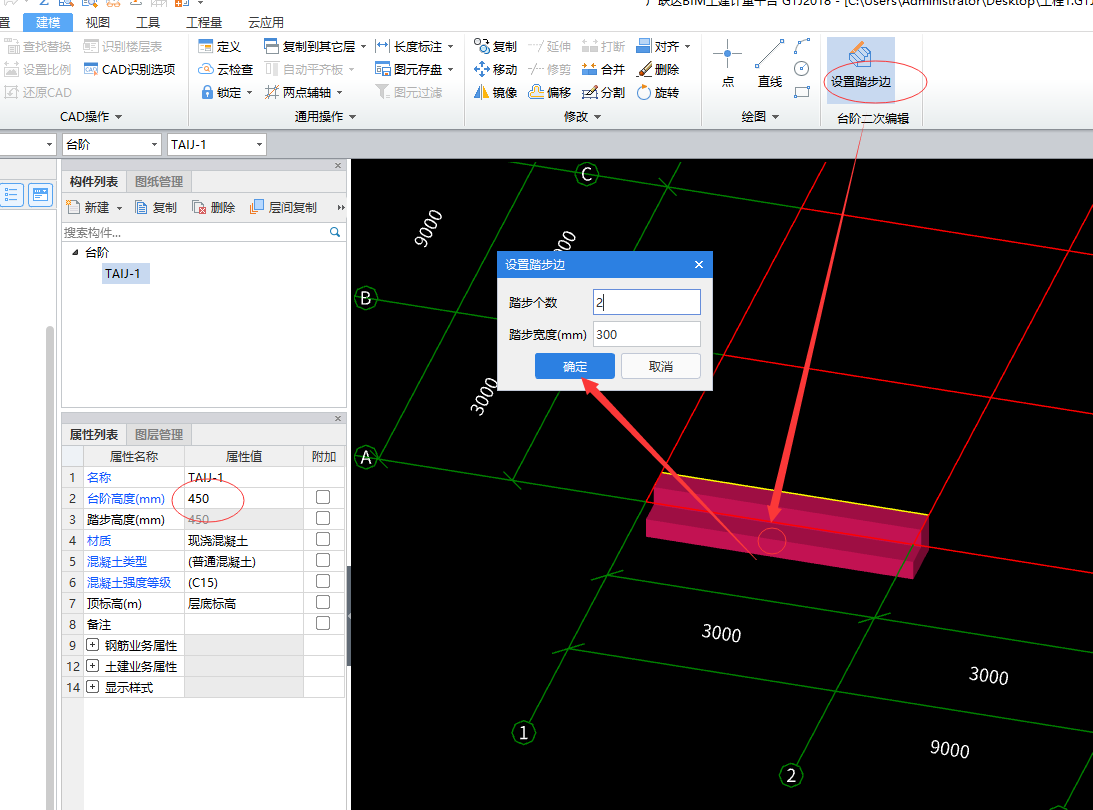Click 新建 new component icon
This screenshot has width=1093, height=810.
pyautogui.click(x=72, y=207)
